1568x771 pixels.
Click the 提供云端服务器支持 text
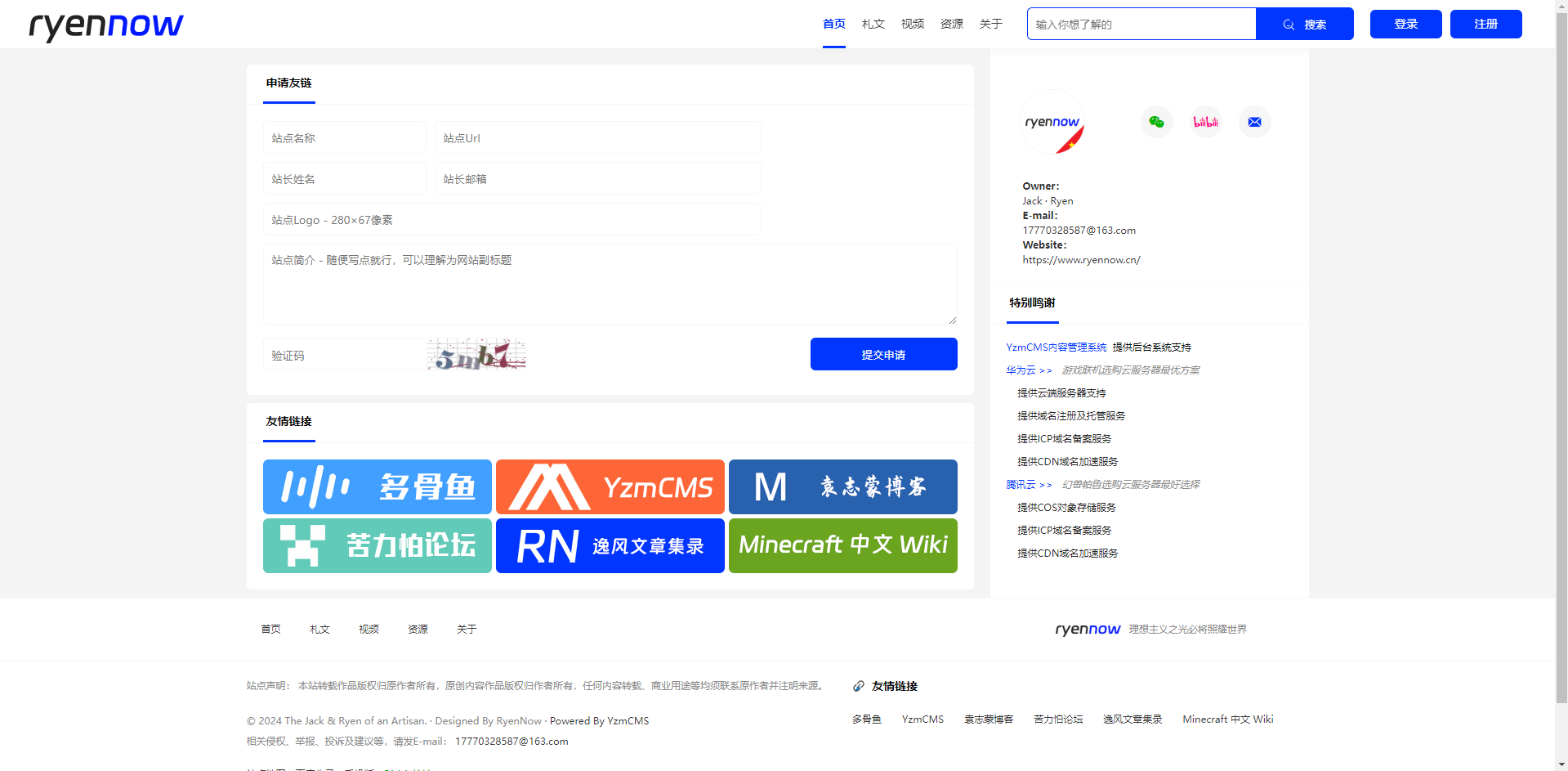click(x=1062, y=393)
